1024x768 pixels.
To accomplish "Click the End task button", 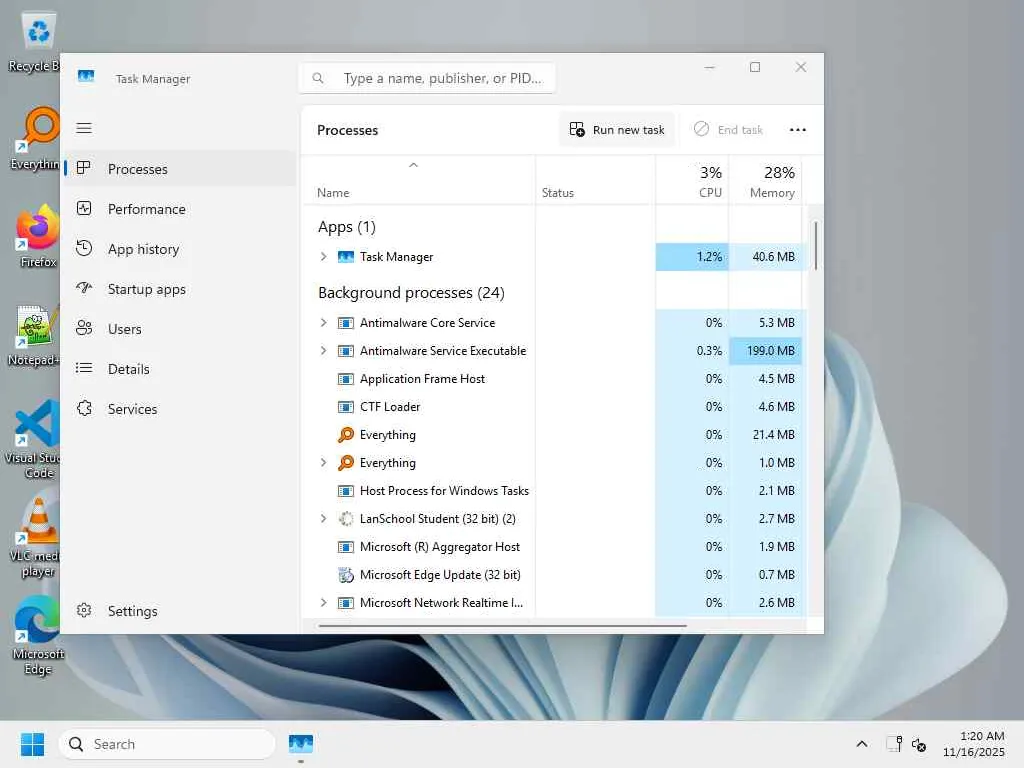I will click(728, 129).
